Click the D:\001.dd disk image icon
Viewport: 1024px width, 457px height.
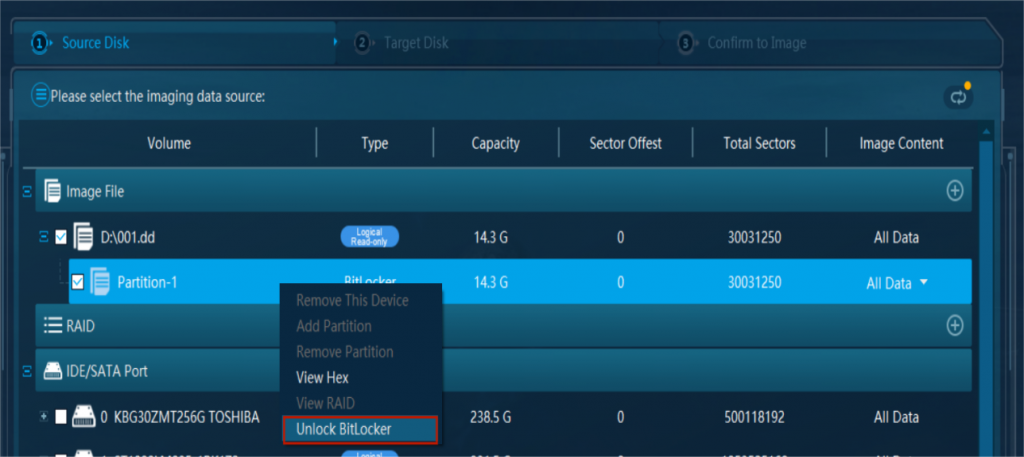click(83, 238)
